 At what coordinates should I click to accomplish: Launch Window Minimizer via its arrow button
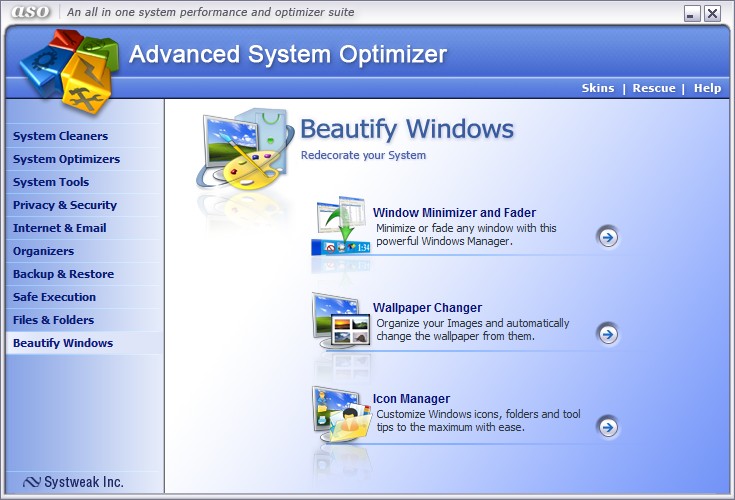608,237
